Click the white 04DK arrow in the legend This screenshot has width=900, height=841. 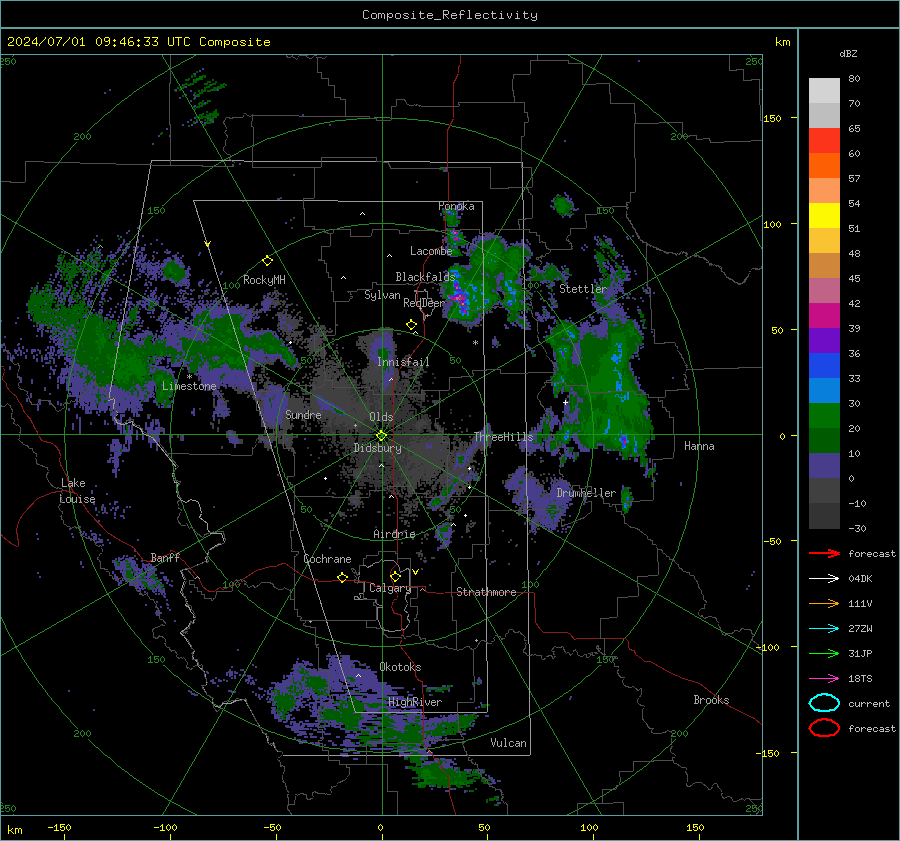tap(824, 579)
